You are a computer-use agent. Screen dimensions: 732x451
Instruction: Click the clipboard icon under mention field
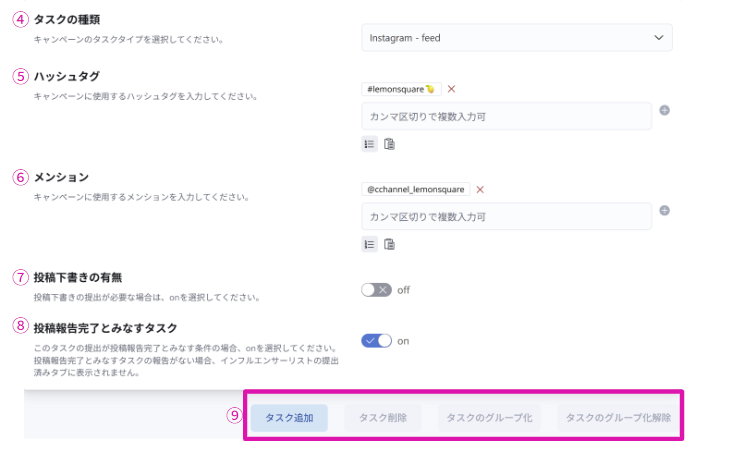coord(389,244)
